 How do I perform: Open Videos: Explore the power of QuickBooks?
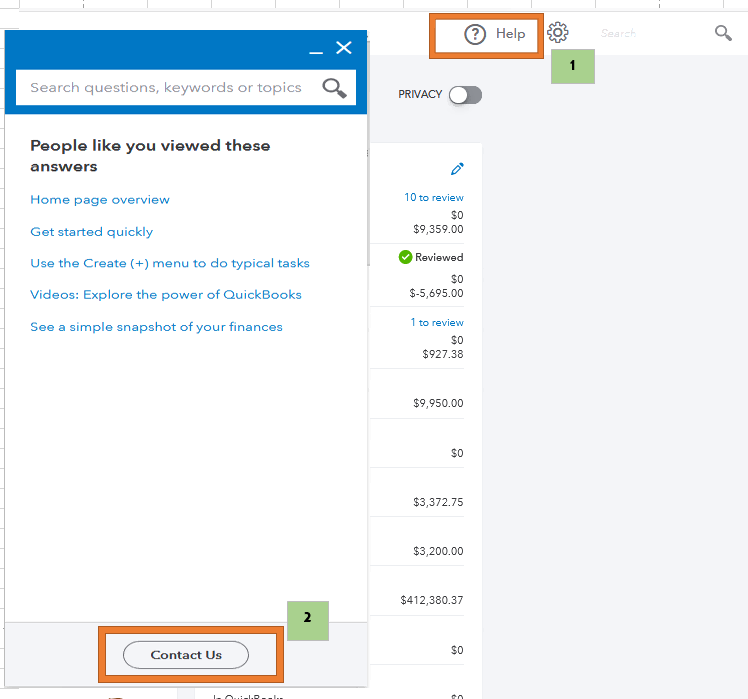tap(166, 295)
